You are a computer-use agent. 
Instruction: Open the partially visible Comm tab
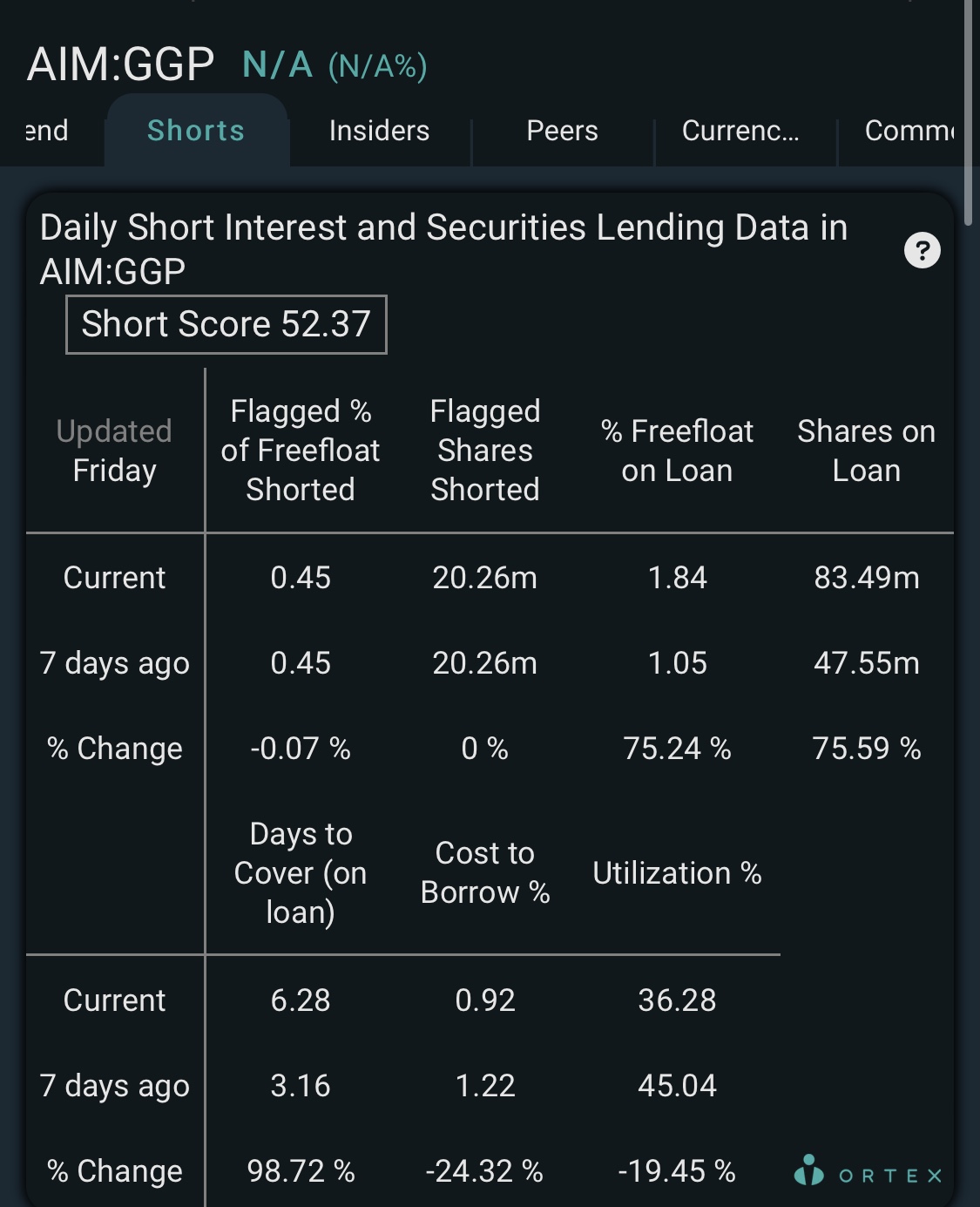pos(909,131)
